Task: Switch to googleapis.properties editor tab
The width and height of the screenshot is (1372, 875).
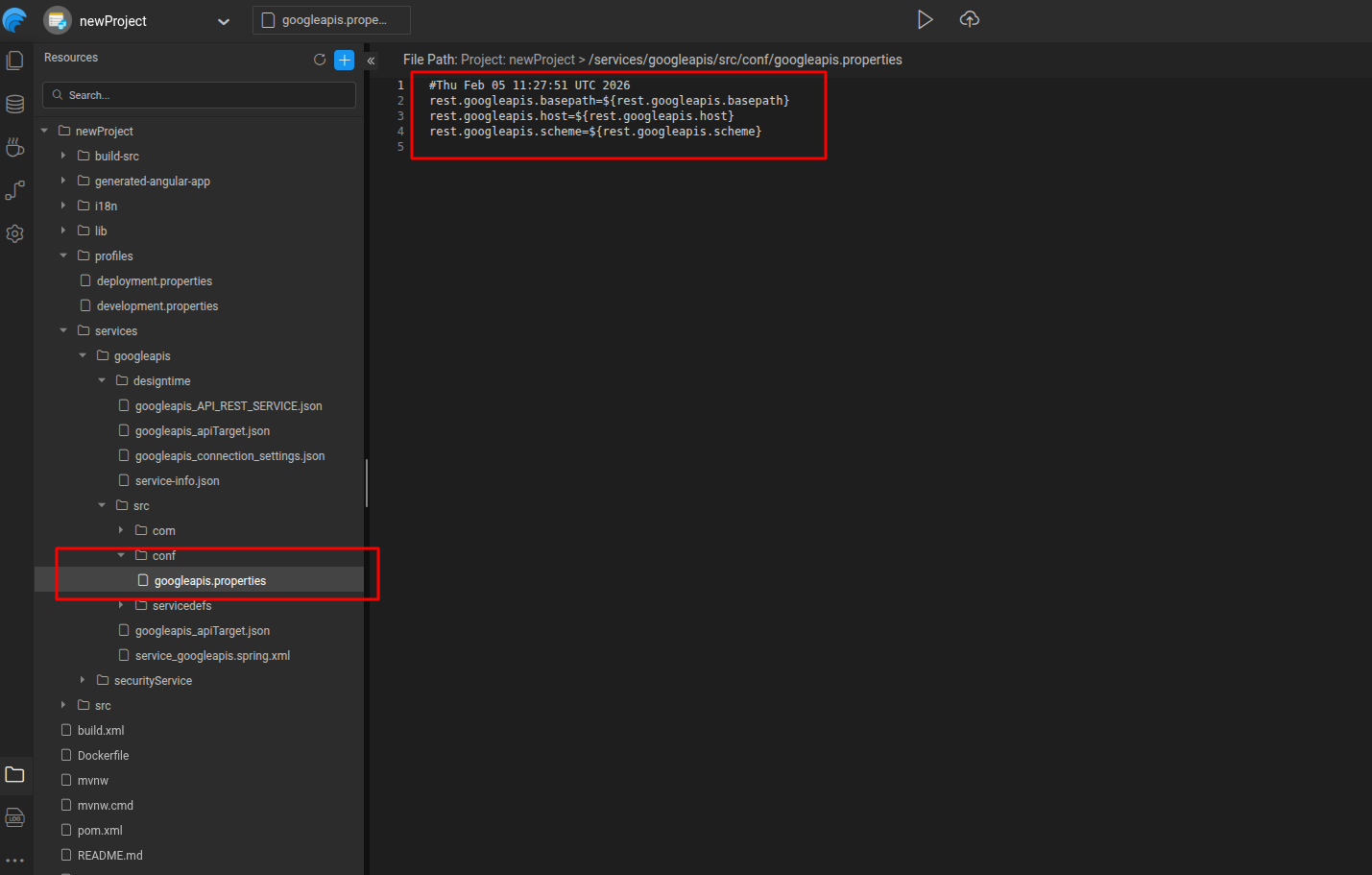Action: coord(331,20)
